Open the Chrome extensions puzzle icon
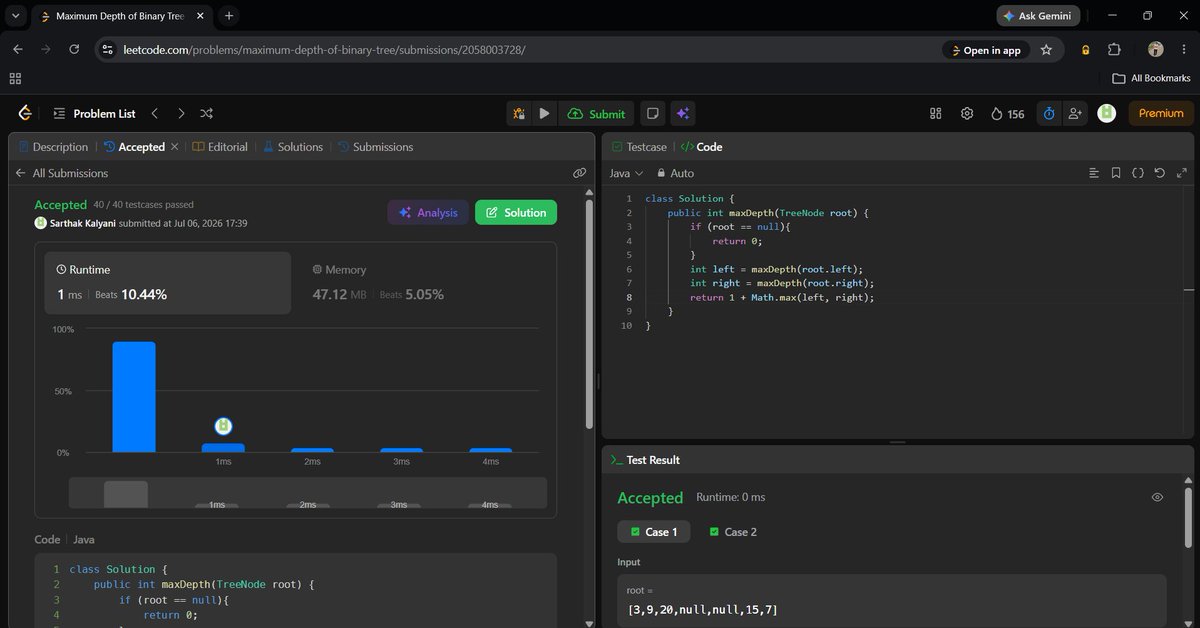Image resolution: width=1200 pixels, height=628 pixels. point(1114,50)
